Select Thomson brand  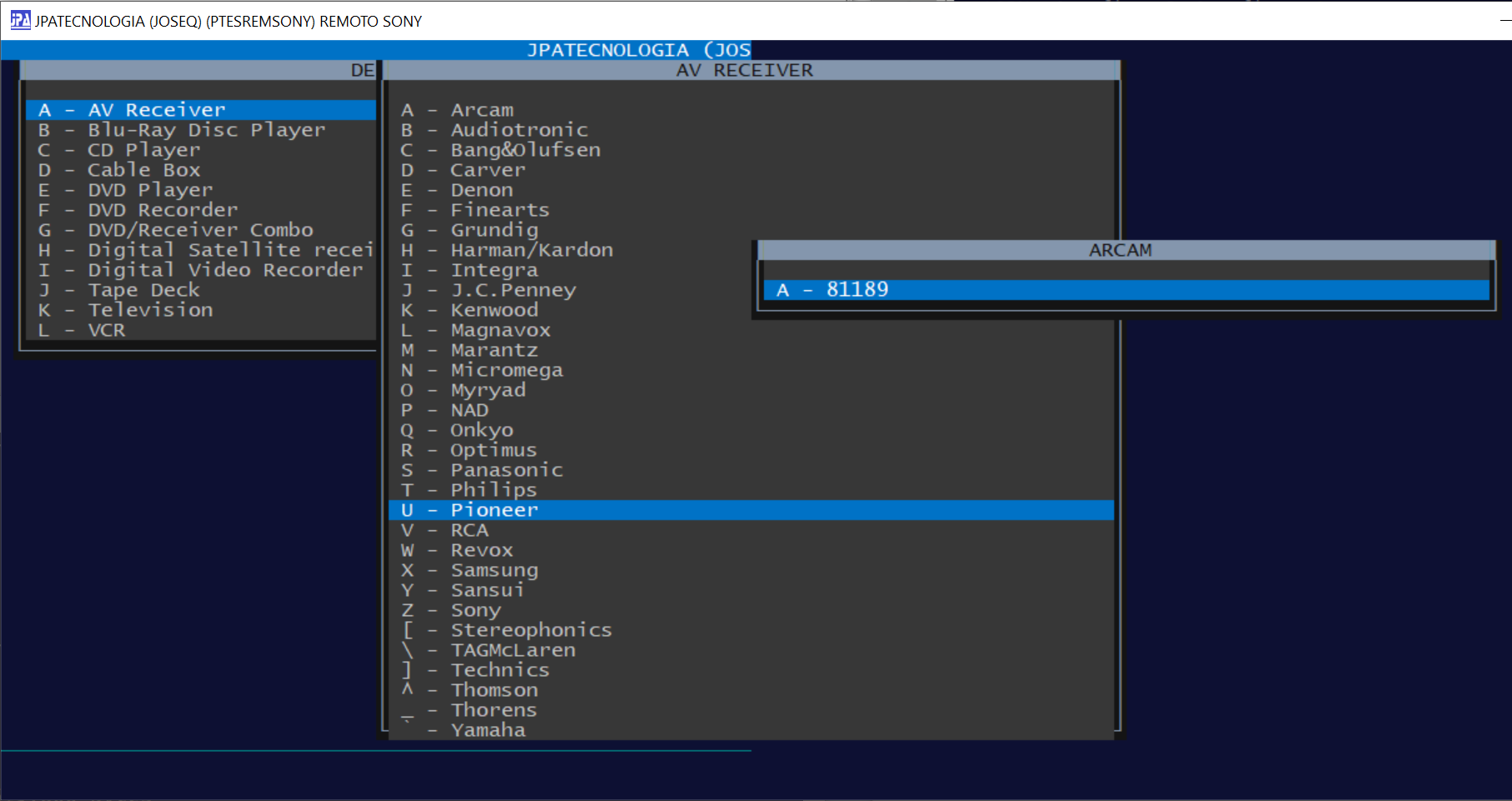[x=751, y=690]
